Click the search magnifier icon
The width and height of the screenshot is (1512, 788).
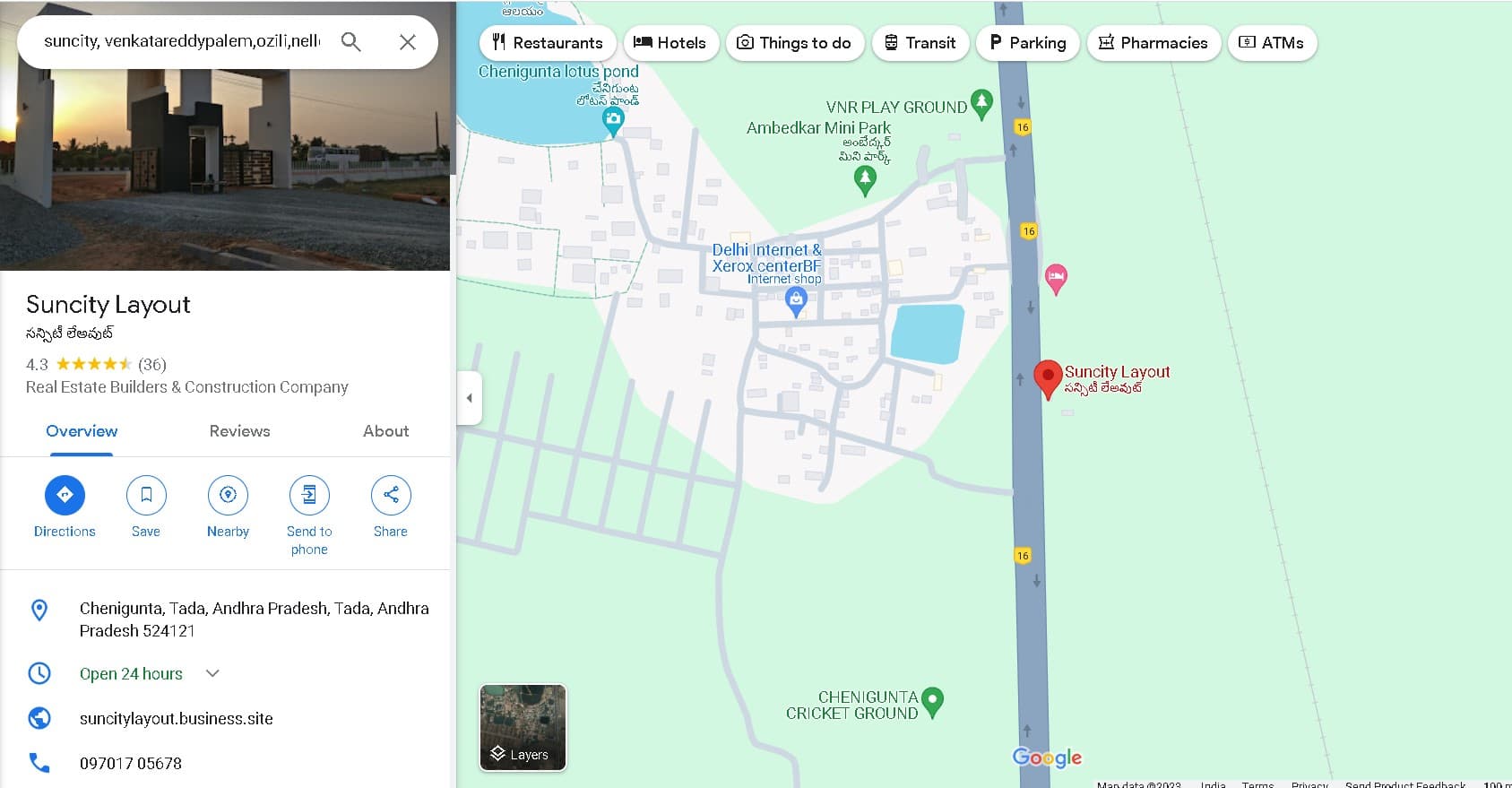point(351,42)
